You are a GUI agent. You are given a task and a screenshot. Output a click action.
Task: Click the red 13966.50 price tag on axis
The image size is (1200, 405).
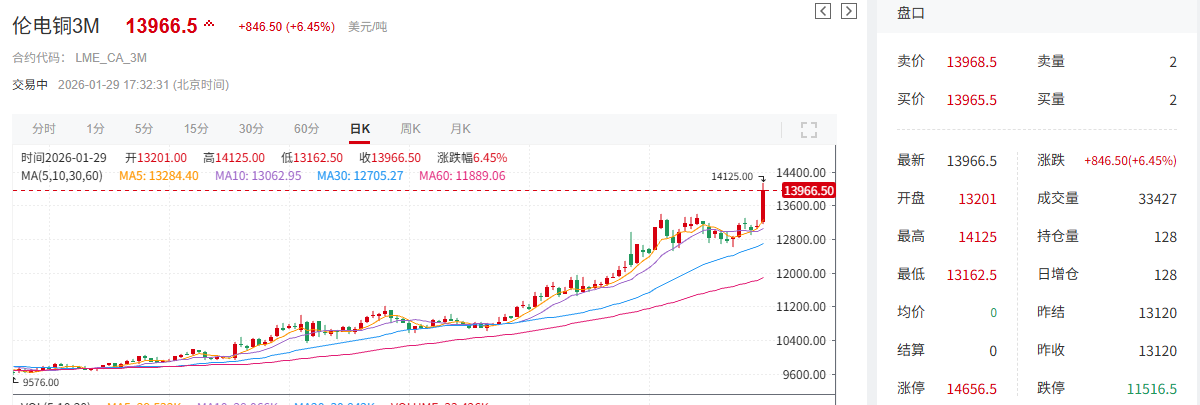[x=809, y=190]
